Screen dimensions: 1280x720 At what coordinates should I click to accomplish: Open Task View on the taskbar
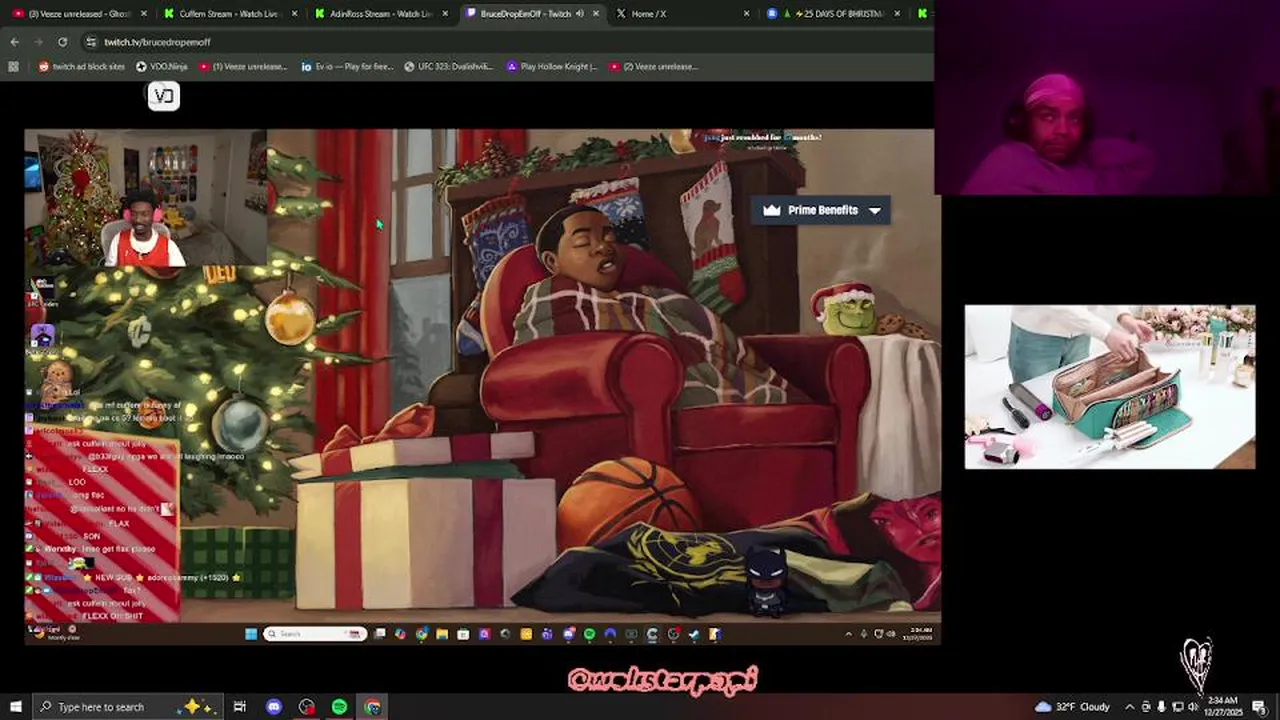240,707
